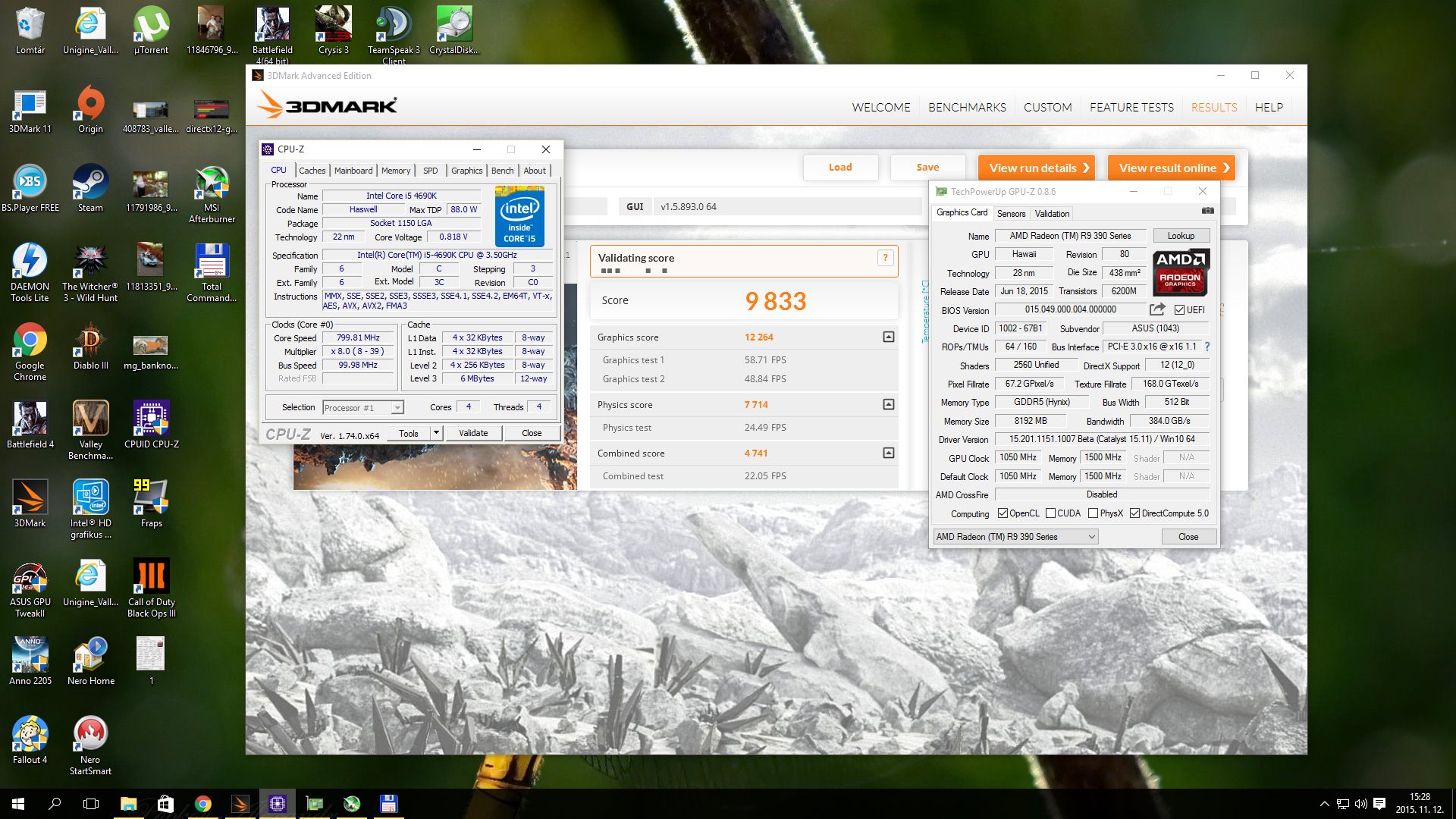Click the 3DMark Save button
The height and width of the screenshot is (819, 1456).
tap(927, 168)
